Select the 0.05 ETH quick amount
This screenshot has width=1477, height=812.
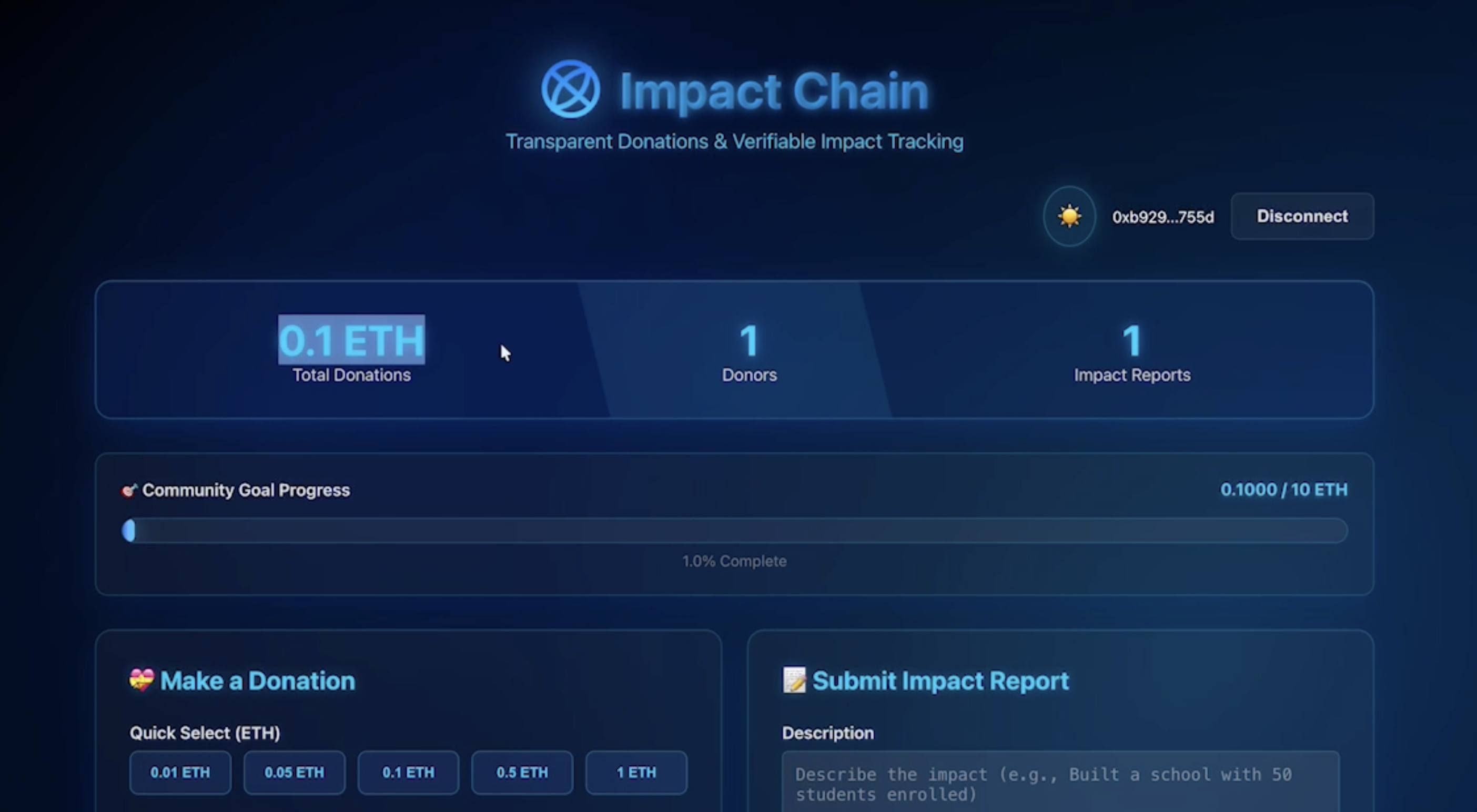(x=294, y=773)
